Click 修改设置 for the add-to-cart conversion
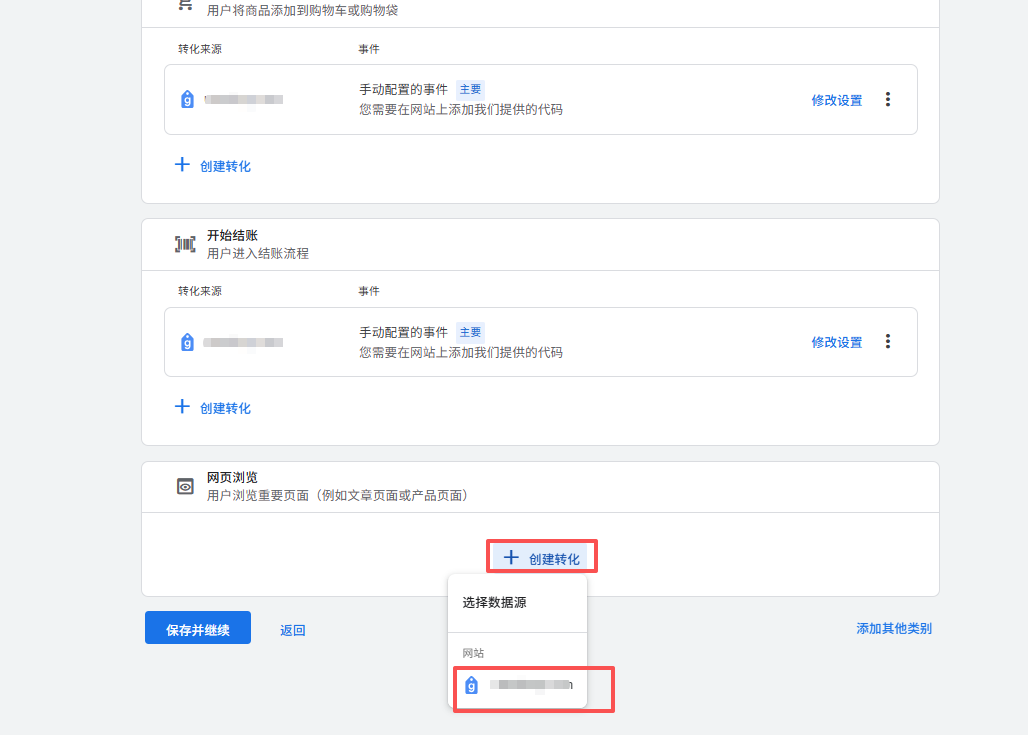 click(x=836, y=100)
